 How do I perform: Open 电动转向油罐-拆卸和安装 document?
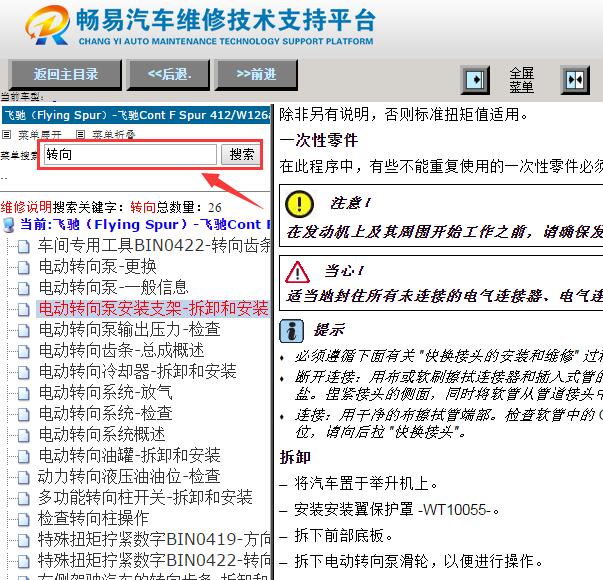(130, 455)
